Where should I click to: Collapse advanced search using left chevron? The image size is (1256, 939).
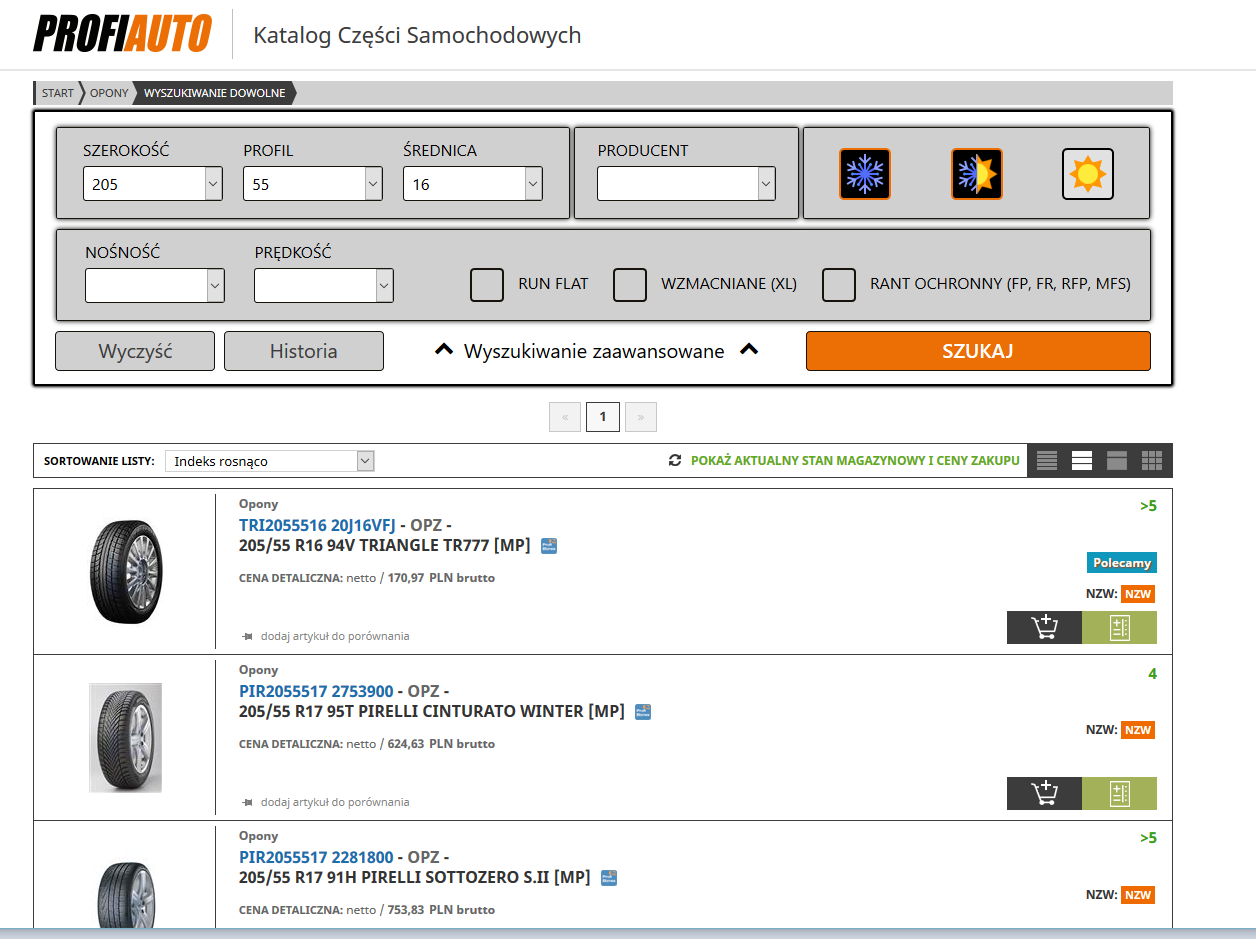[444, 350]
